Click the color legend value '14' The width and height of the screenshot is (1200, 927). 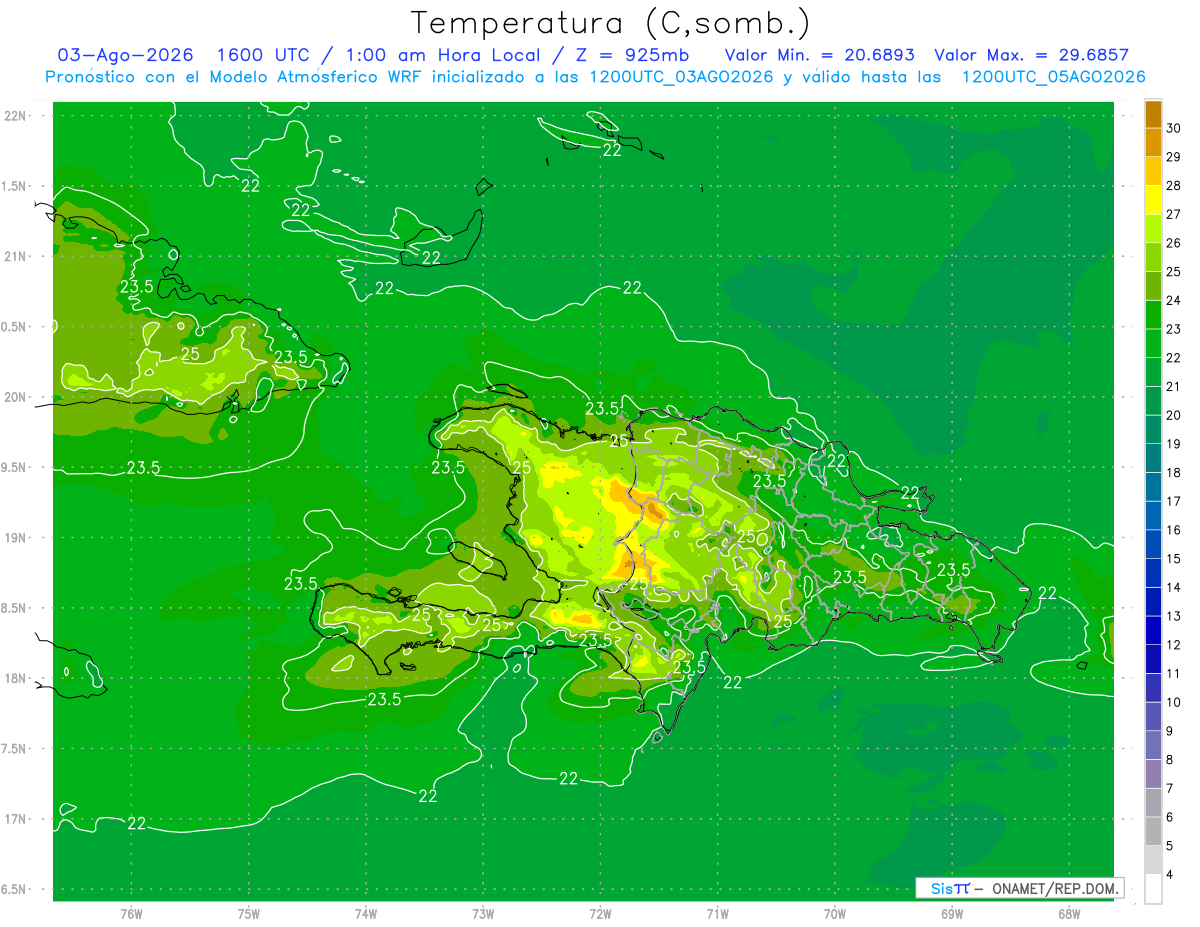[x=1174, y=587]
